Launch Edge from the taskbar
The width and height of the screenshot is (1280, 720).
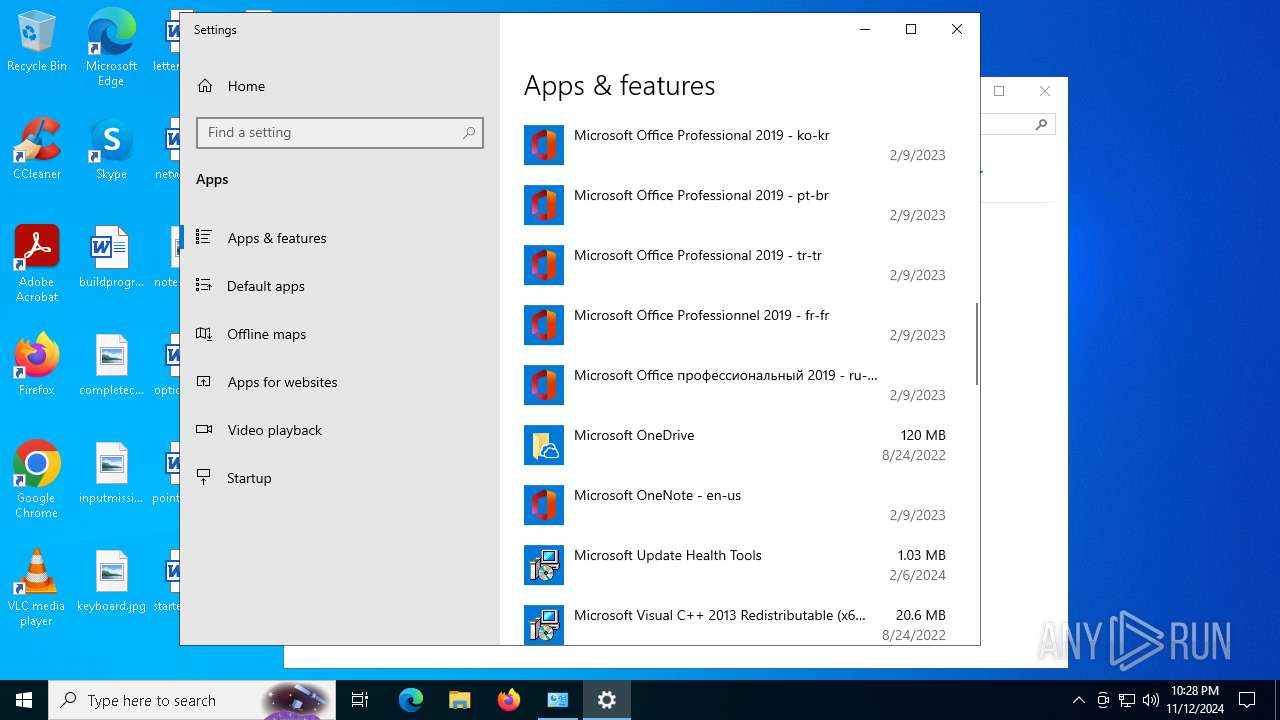point(411,700)
